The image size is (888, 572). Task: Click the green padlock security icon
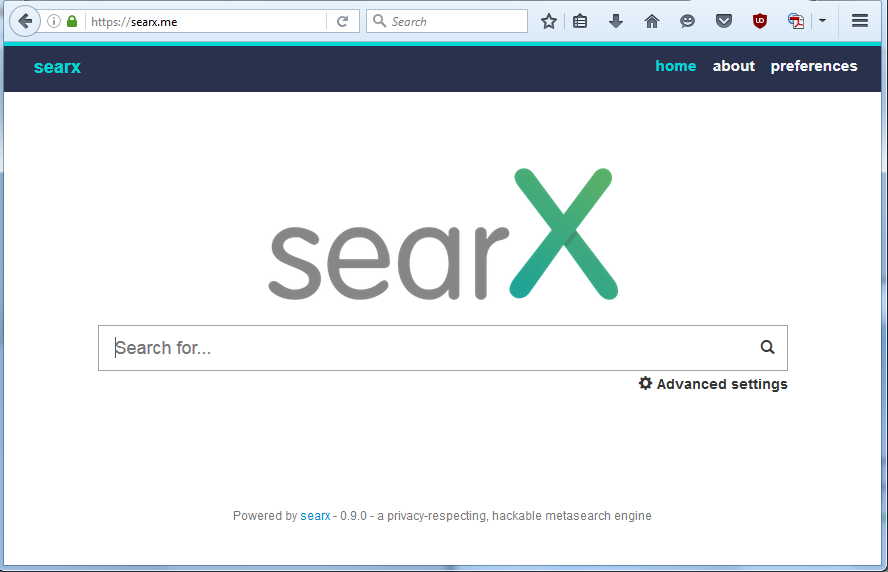point(72,22)
